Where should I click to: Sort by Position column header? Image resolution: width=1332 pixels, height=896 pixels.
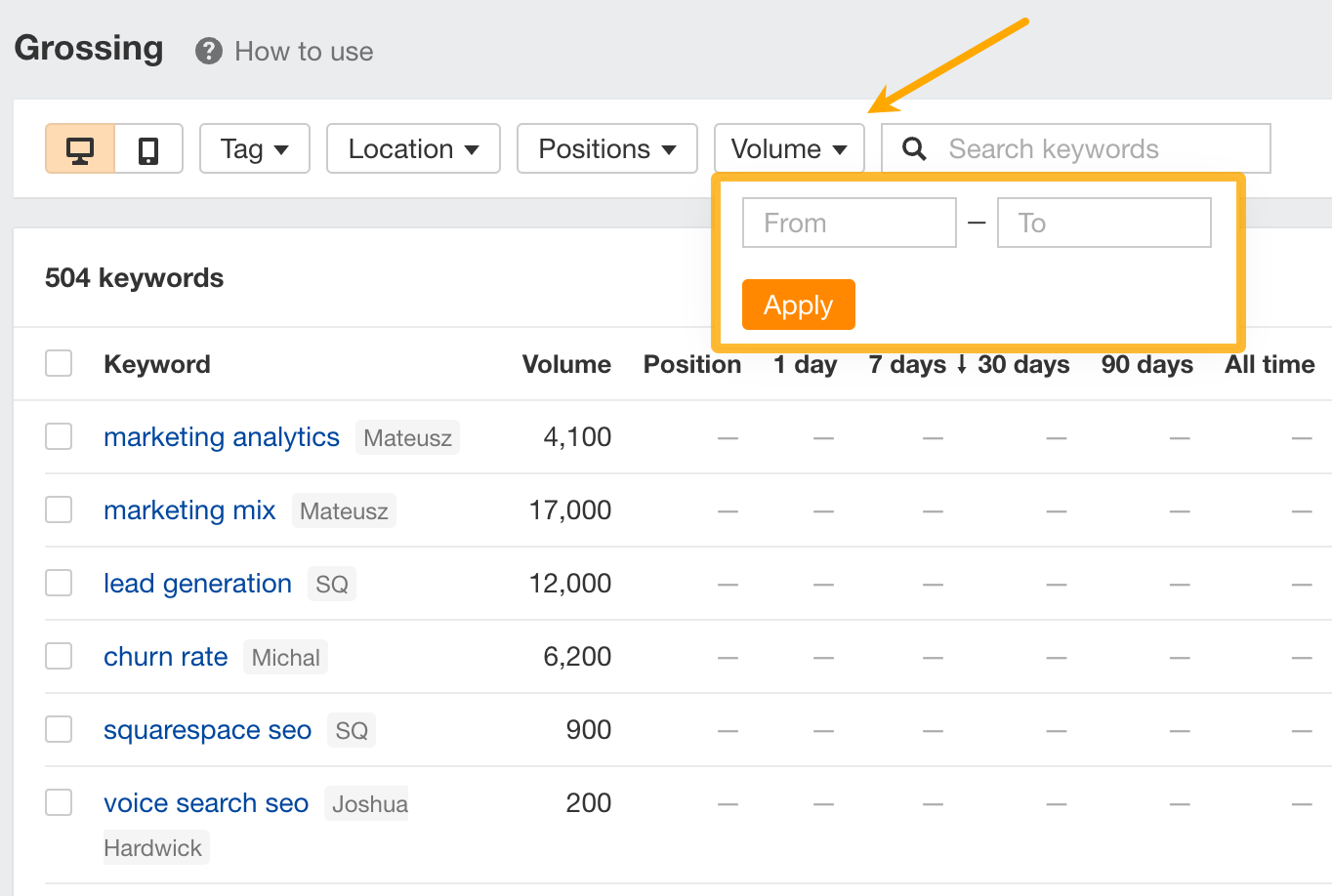pos(692,364)
